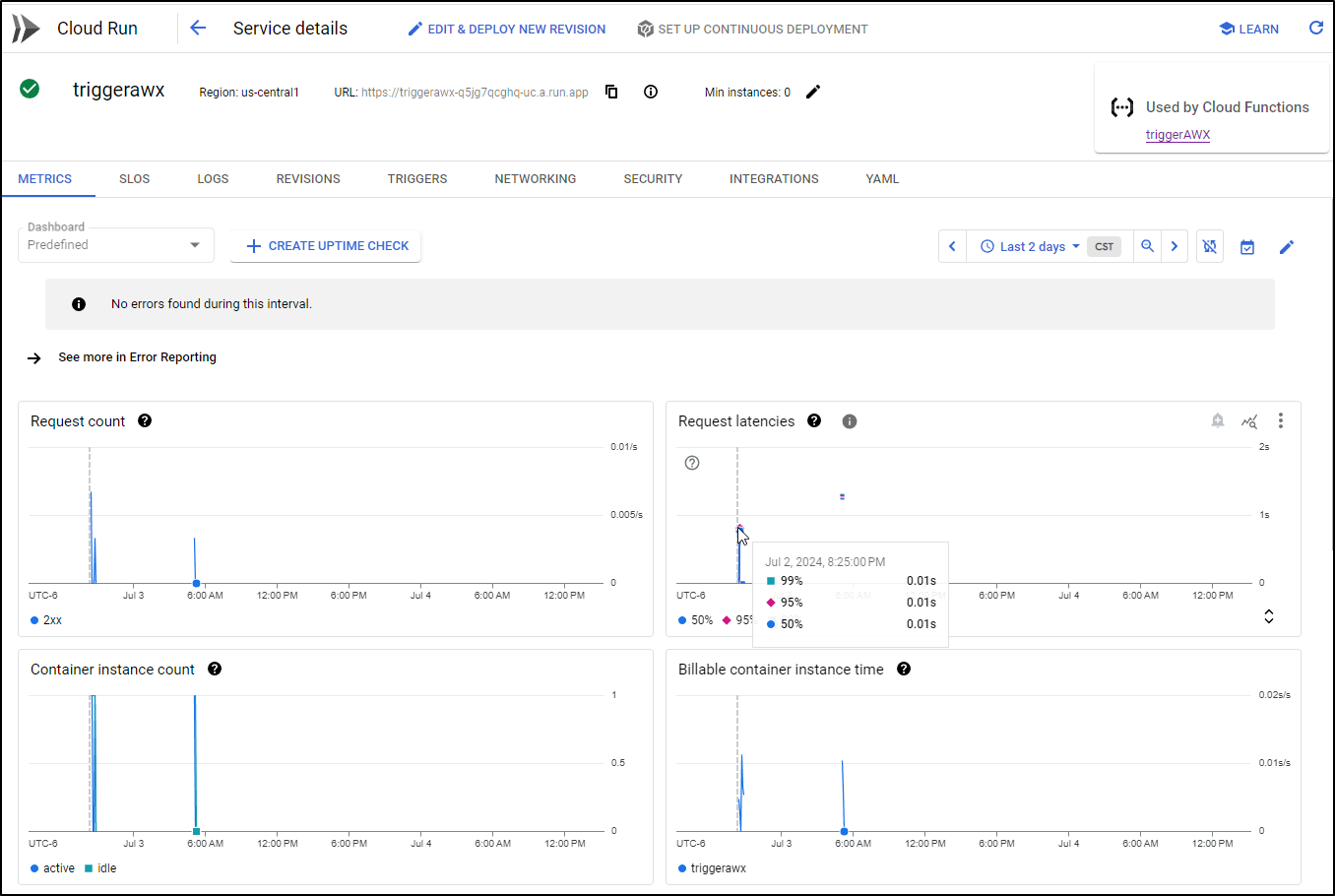Screen dimensions: 1335x896
Task: Open the triggerawx service URL link
Action: tap(475, 93)
